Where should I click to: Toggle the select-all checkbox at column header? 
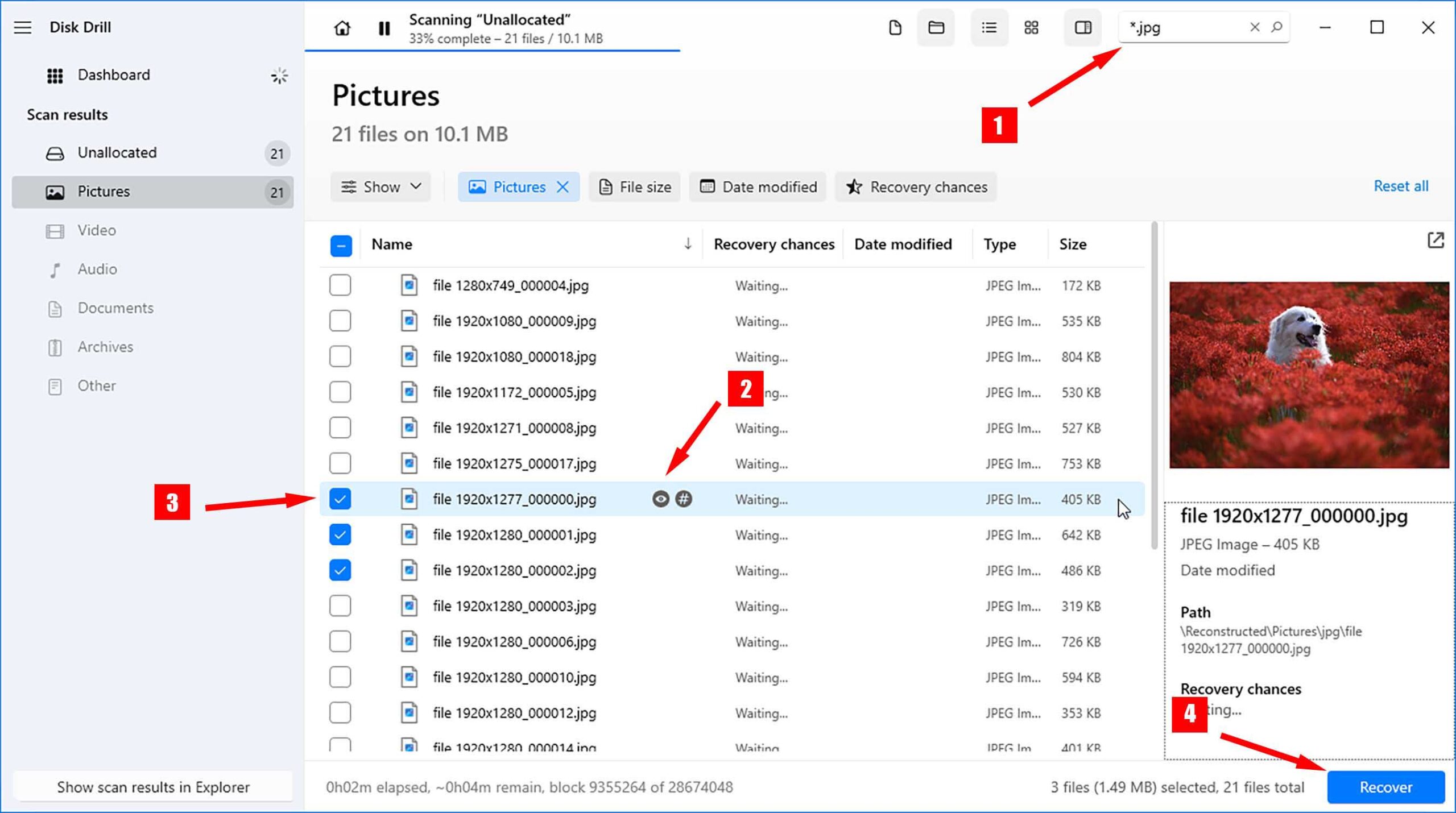(341, 244)
